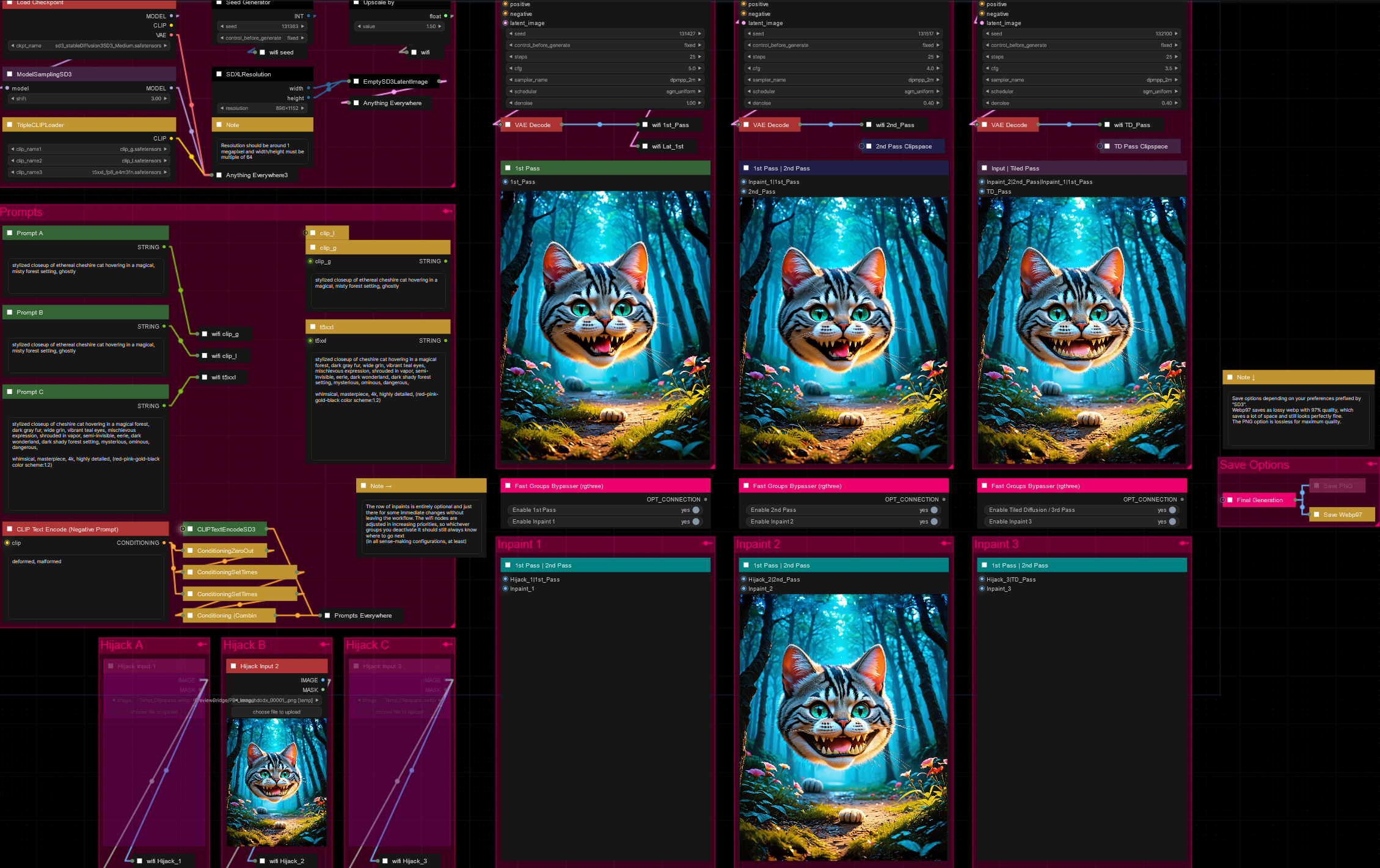Toggle the Enable Inpaint 2 switch

[x=934, y=522]
